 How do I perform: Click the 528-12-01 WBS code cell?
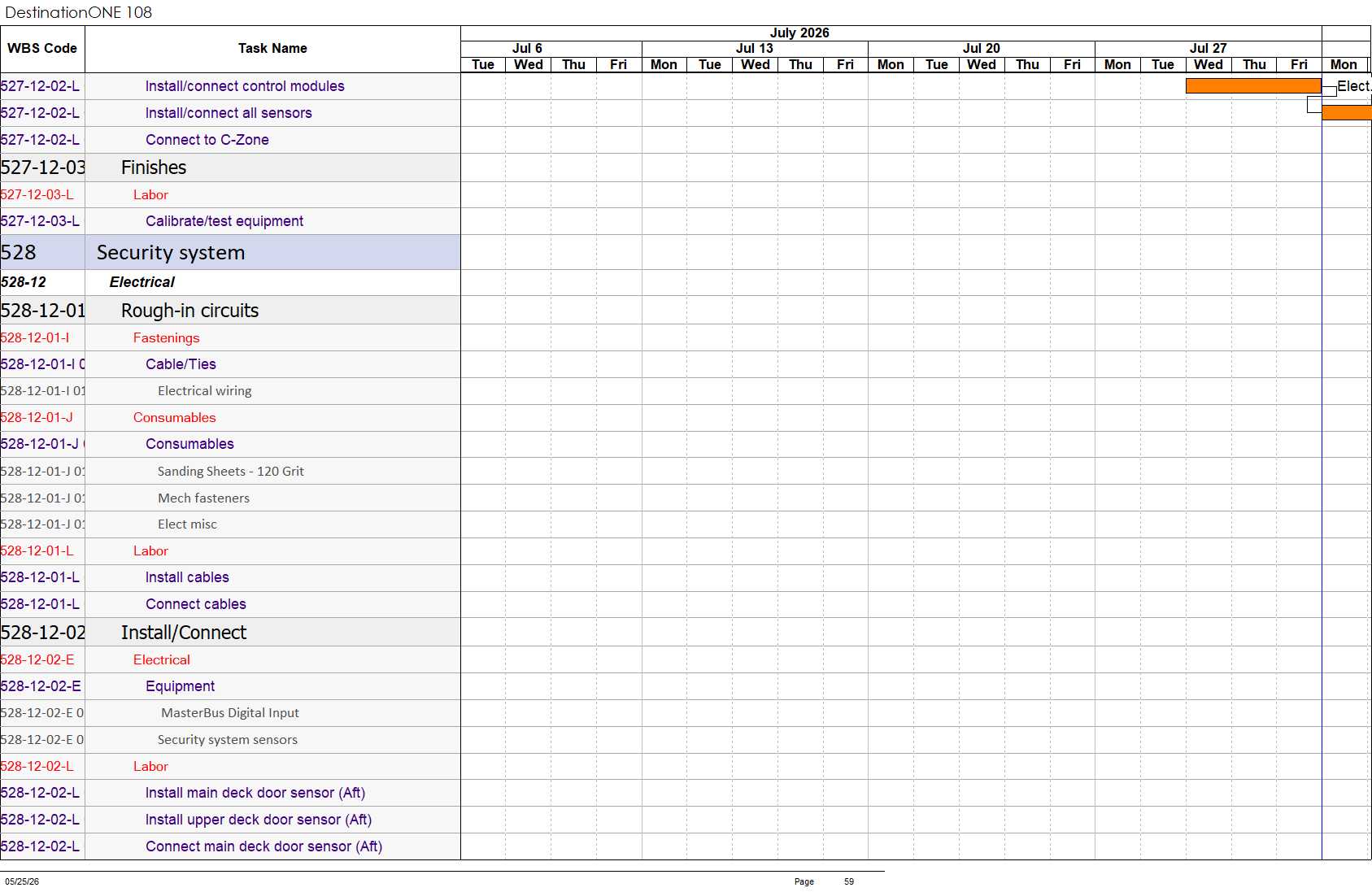pyautogui.click(x=42, y=311)
